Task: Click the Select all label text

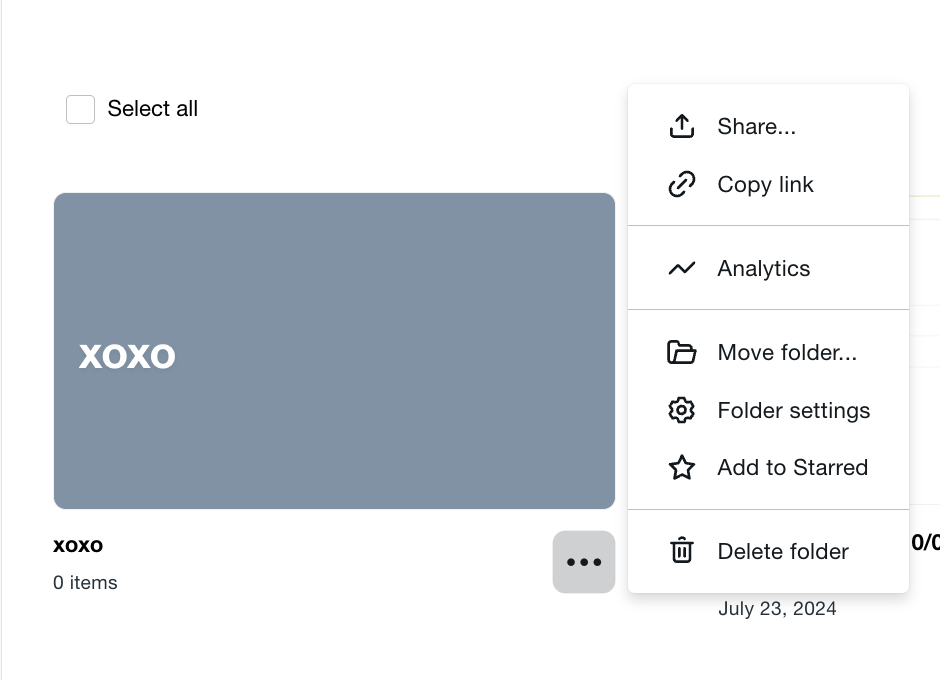Action: coord(152,109)
